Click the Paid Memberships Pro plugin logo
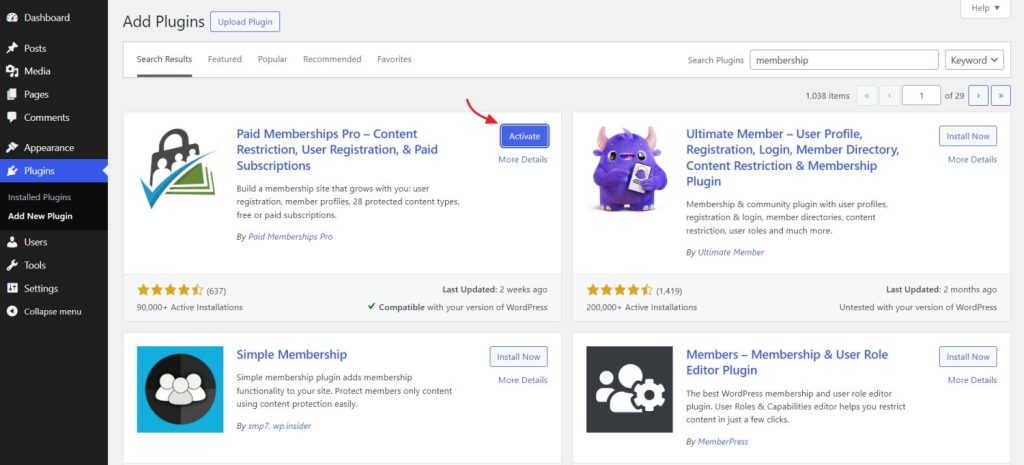Image resolution: width=1024 pixels, height=465 pixels. 178,168
